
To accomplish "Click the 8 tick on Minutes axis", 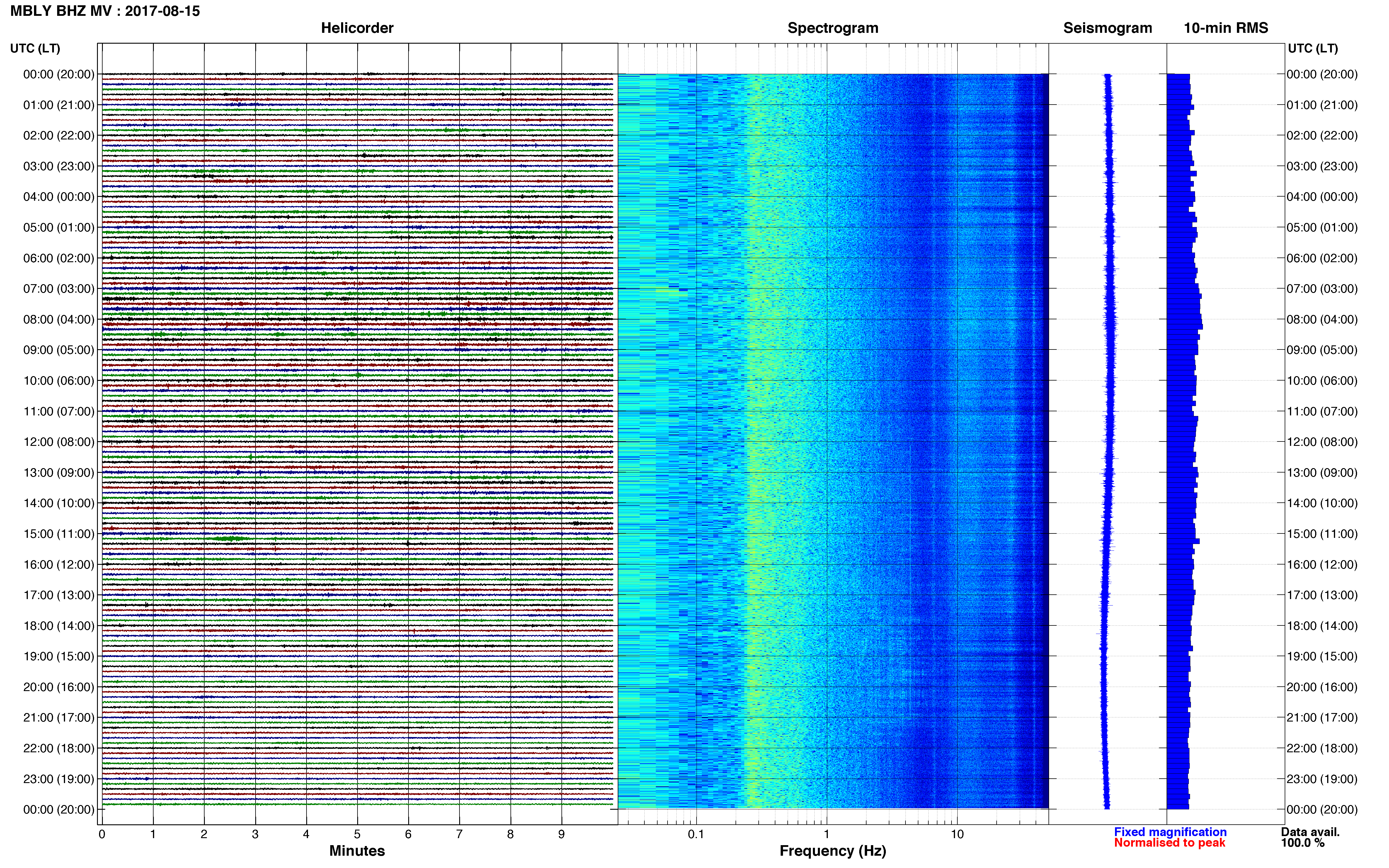I will click(510, 834).
